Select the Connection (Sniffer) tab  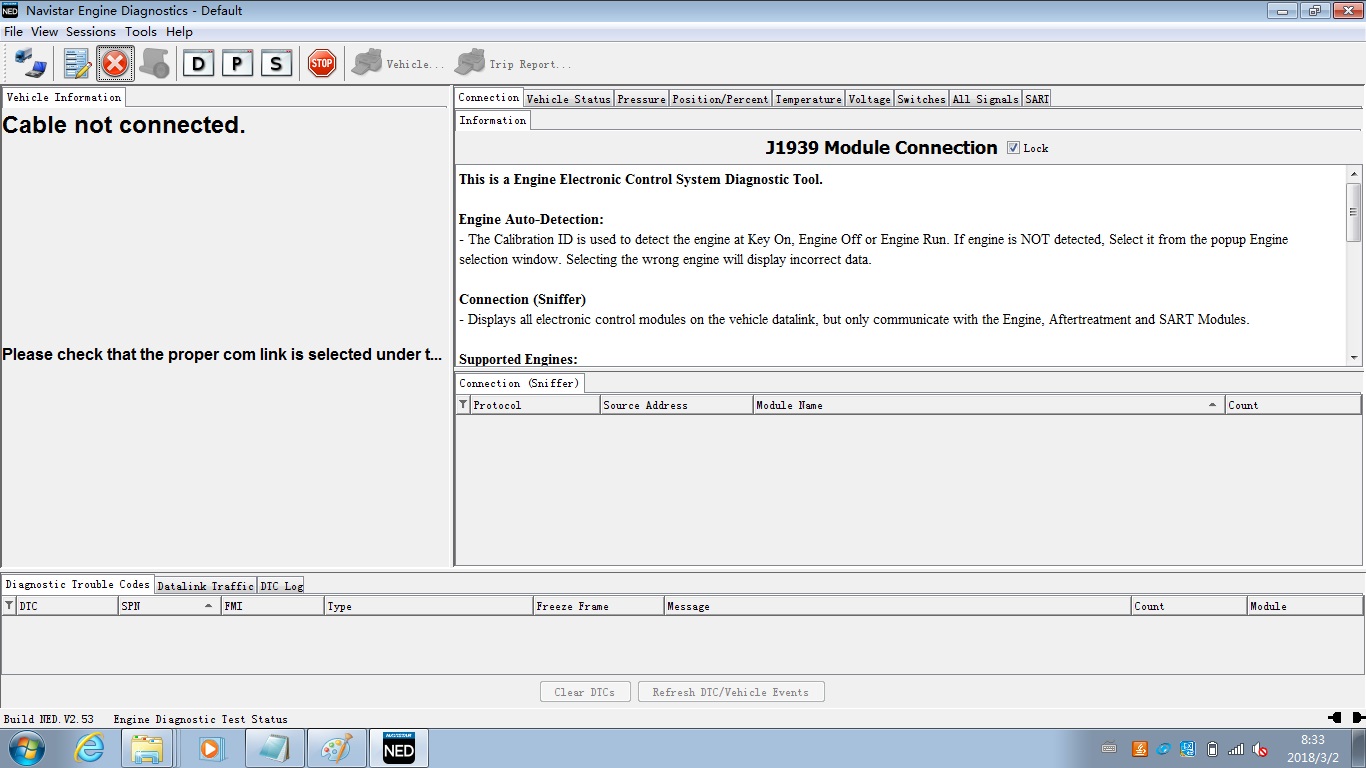[x=518, y=383]
